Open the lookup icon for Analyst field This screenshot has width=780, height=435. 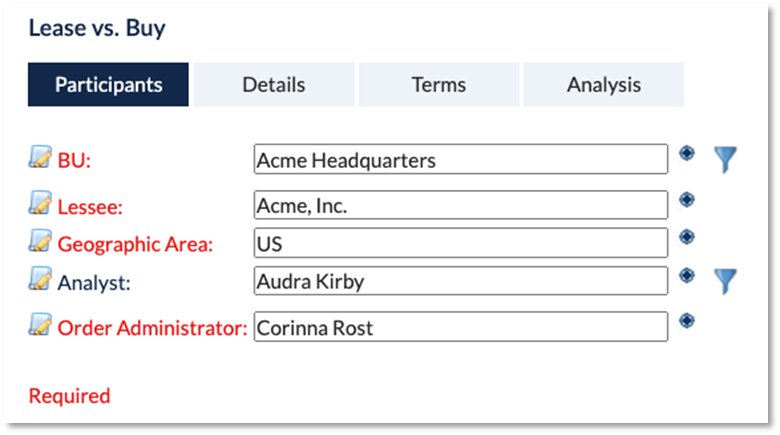tap(687, 275)
